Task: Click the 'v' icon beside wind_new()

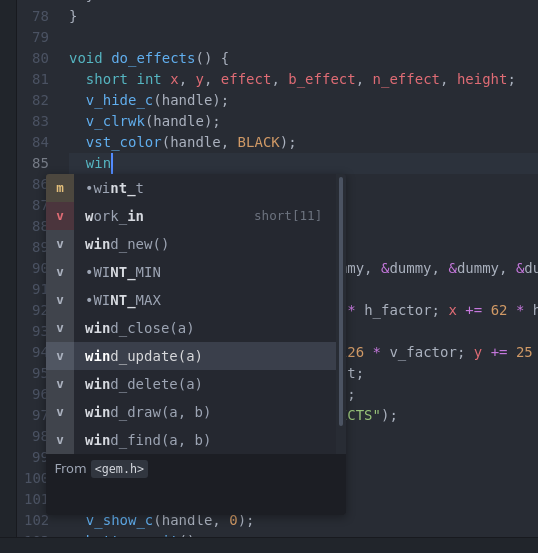Action: 60,244
